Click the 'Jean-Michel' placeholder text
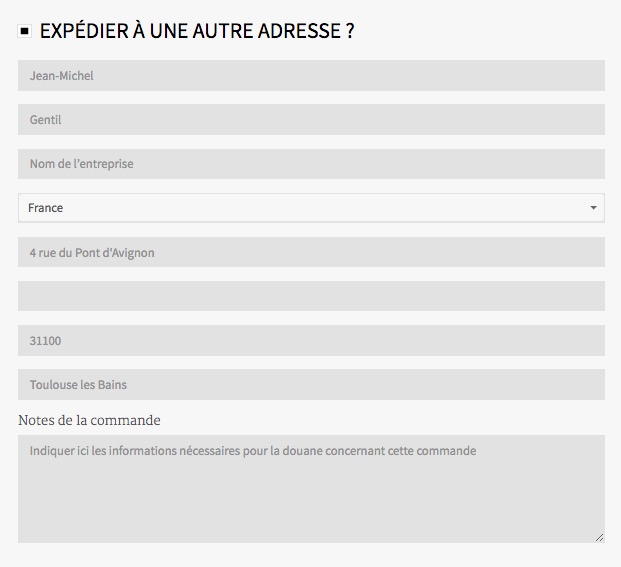Image resolution: width=621 pixels, height=567 pixels. click(61, 76)
